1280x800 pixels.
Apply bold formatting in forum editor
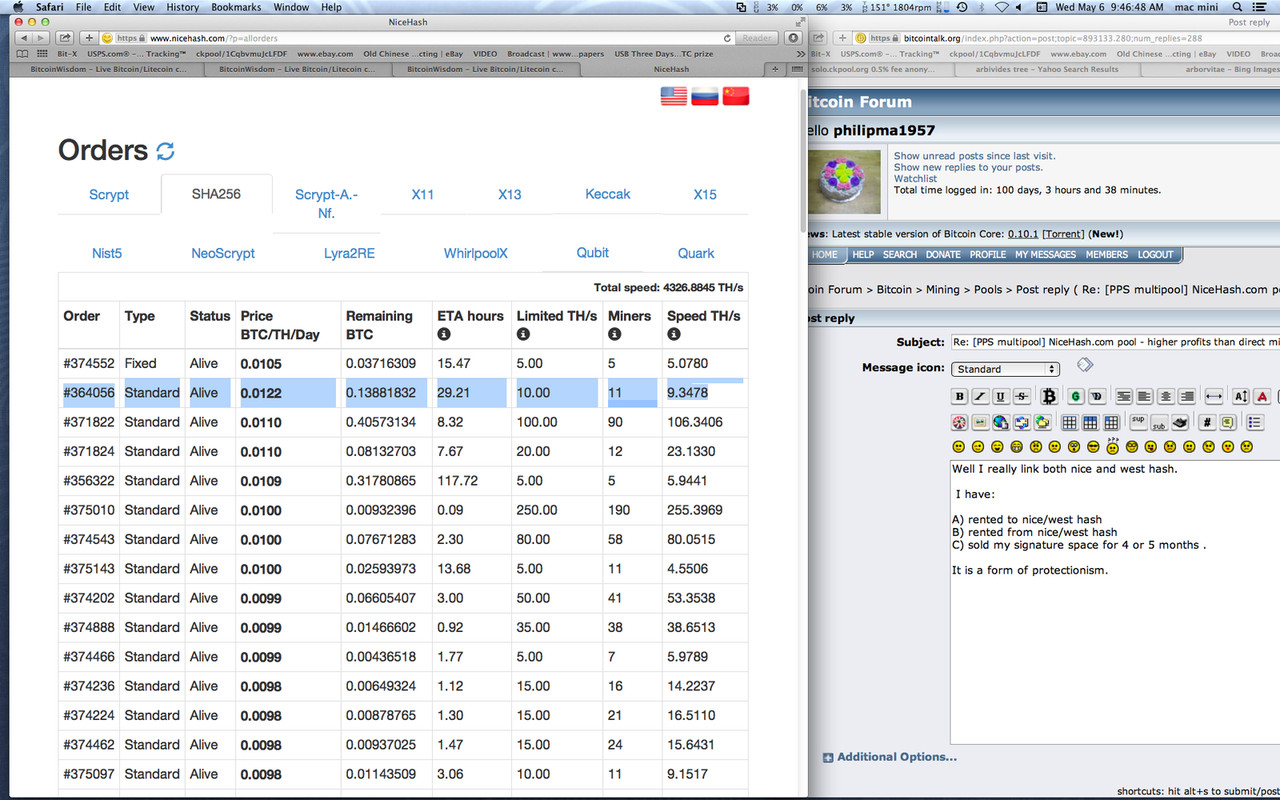960,397
